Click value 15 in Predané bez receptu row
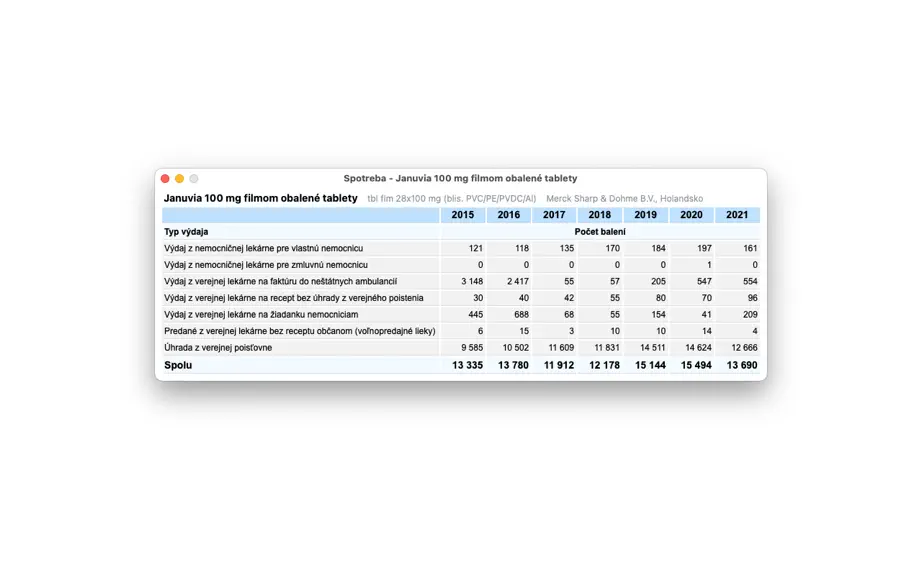922x576 pixels. tap(524, 331)
